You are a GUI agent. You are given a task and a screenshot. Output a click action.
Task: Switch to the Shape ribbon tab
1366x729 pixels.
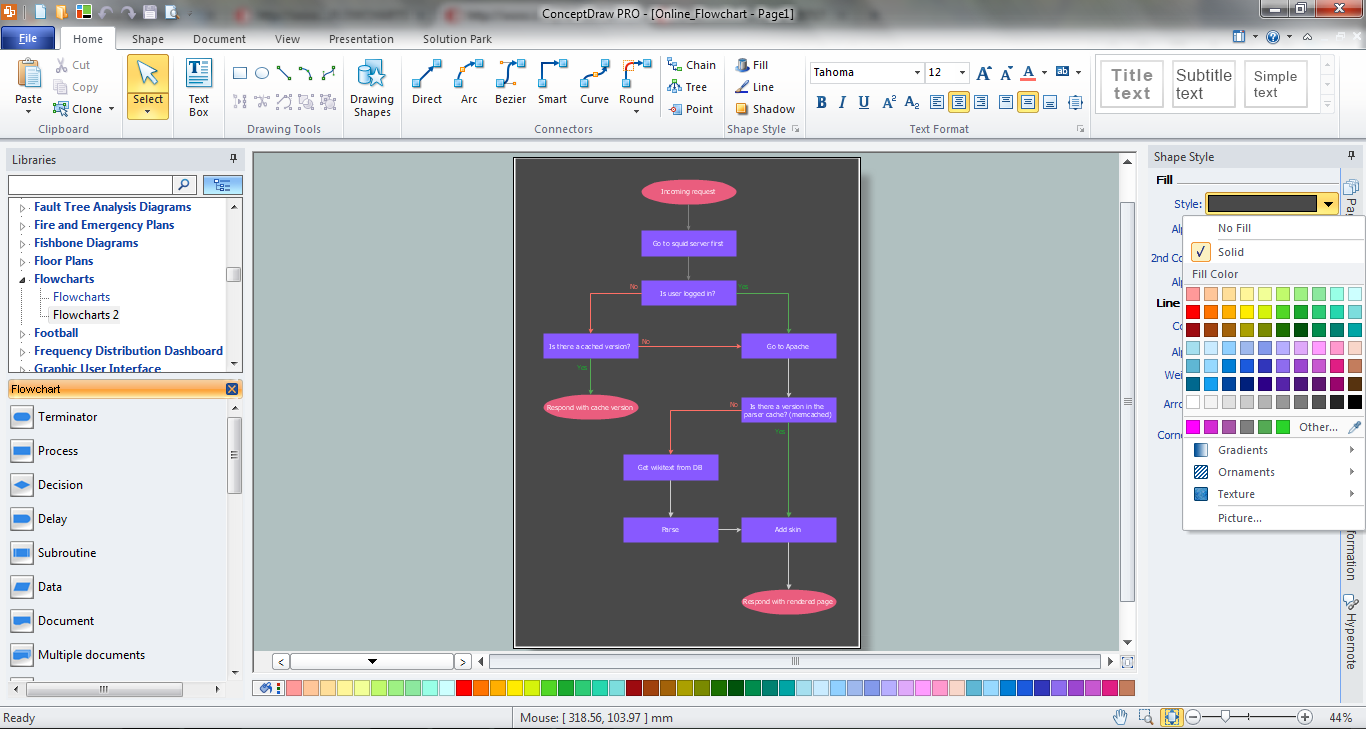[147, 39]
